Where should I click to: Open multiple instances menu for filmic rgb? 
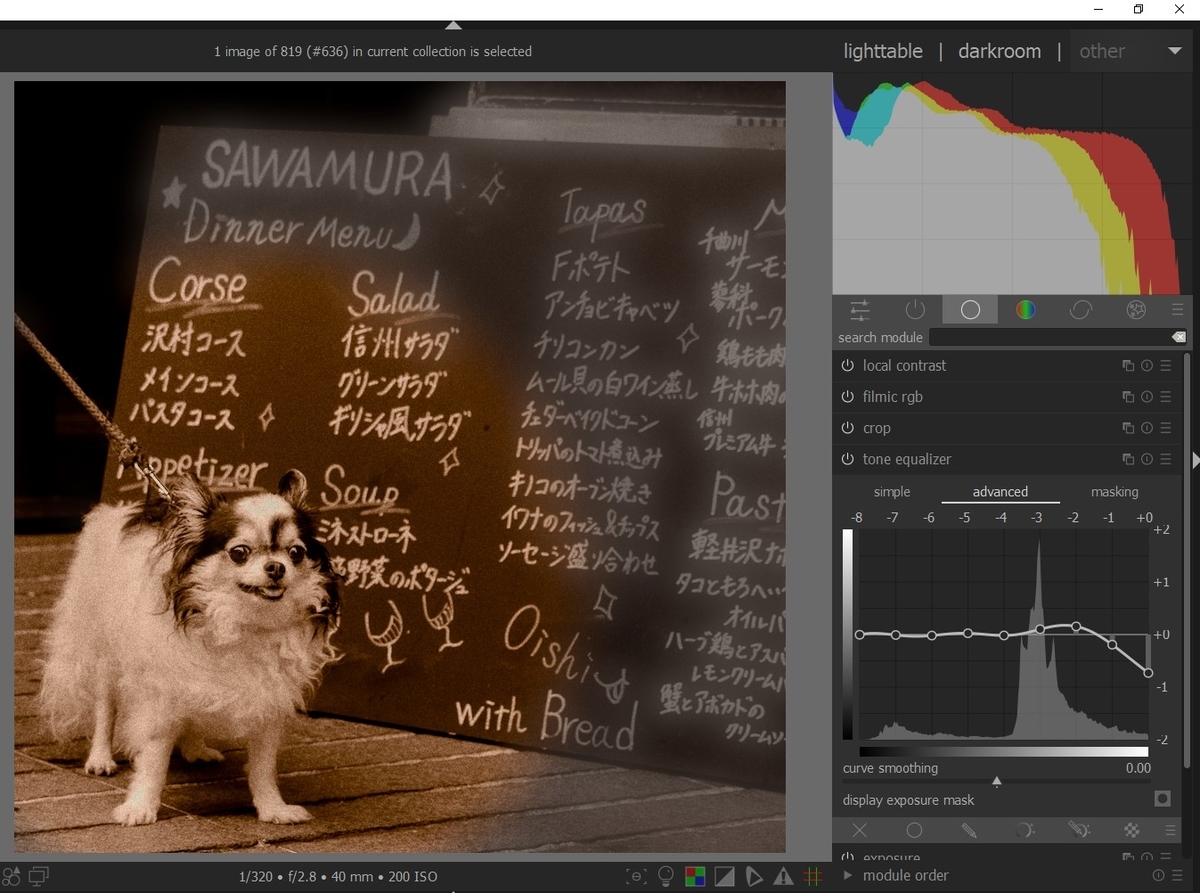[x=1128, y=397]
